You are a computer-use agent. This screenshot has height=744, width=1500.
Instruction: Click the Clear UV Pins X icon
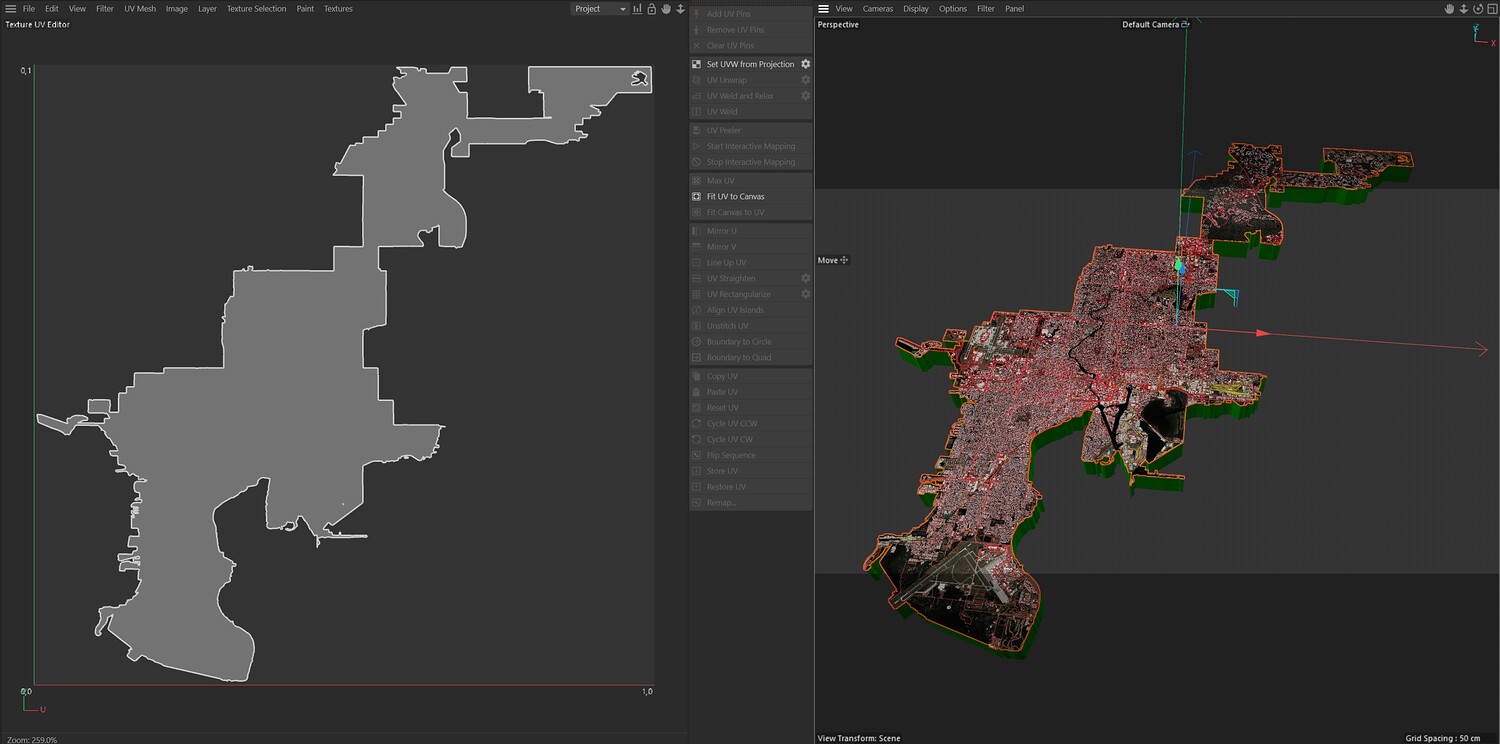(697, 46)
